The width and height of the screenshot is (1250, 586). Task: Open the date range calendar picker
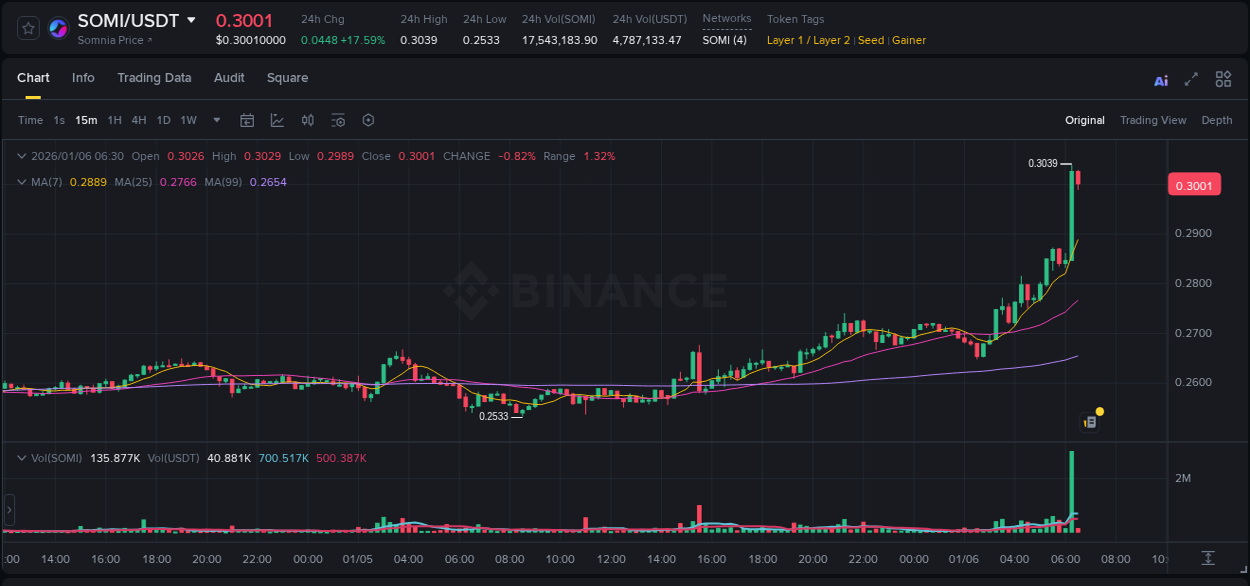tap(247, 120)
